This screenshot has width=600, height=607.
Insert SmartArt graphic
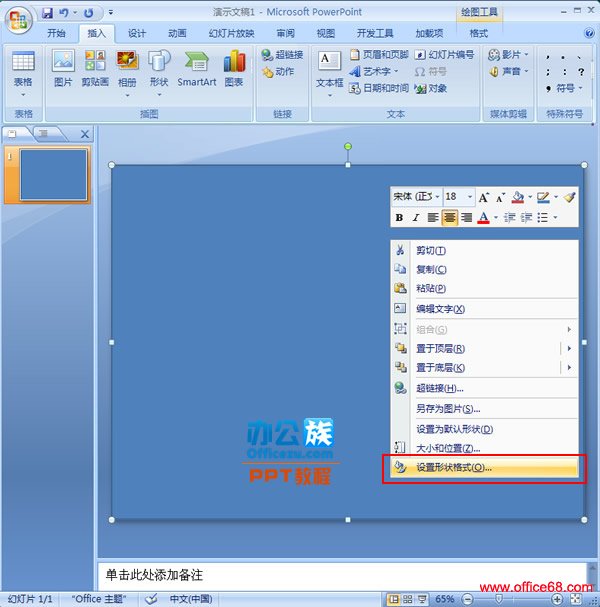coord(197,68)
